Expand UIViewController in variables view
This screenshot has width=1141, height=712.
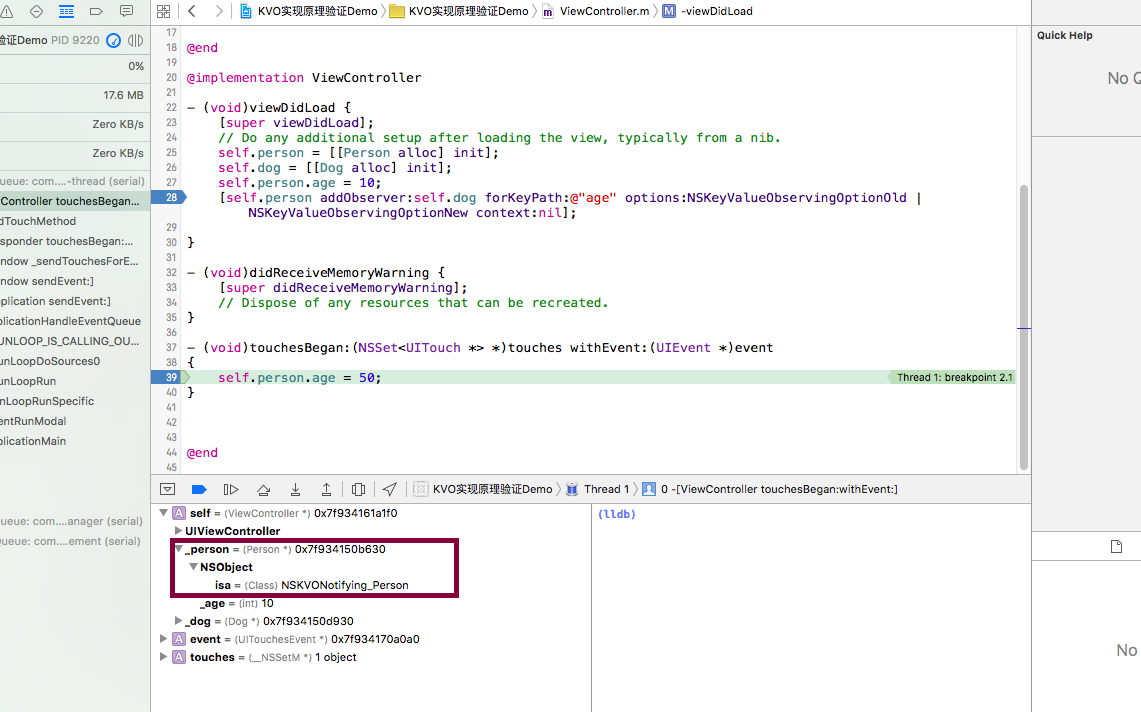tap(178, 531)
